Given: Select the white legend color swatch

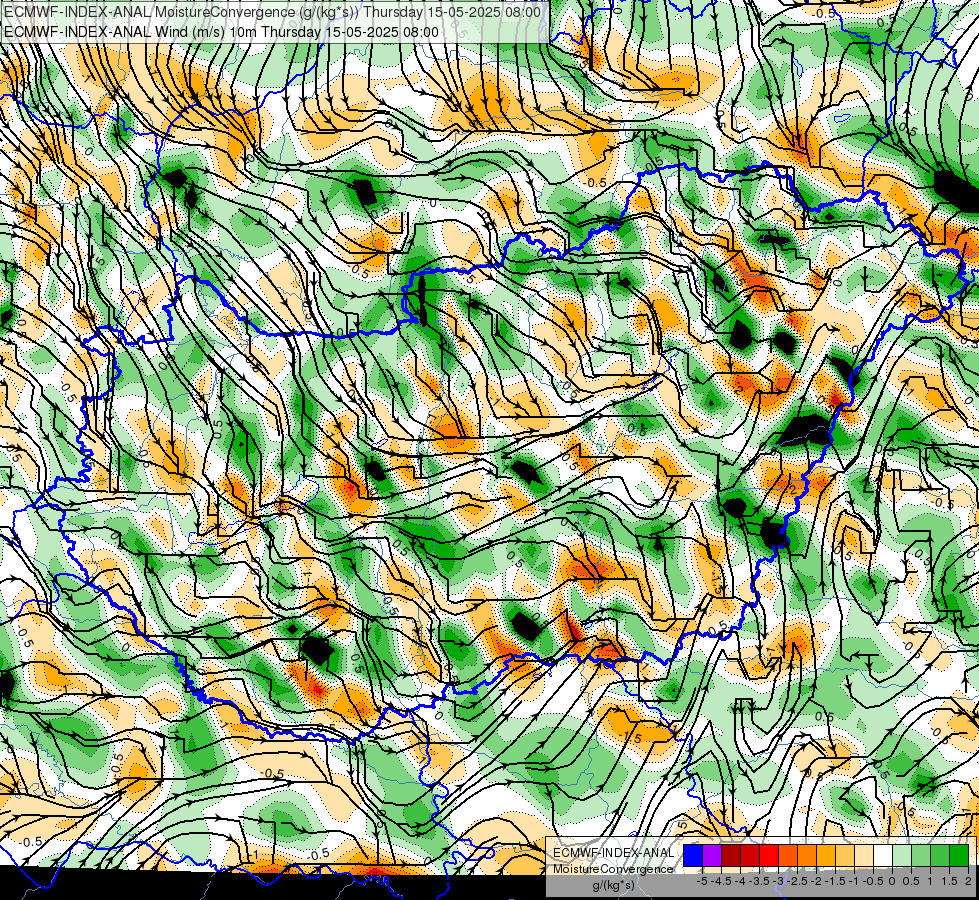Looking at the screenshot, I should click(883, 855).
